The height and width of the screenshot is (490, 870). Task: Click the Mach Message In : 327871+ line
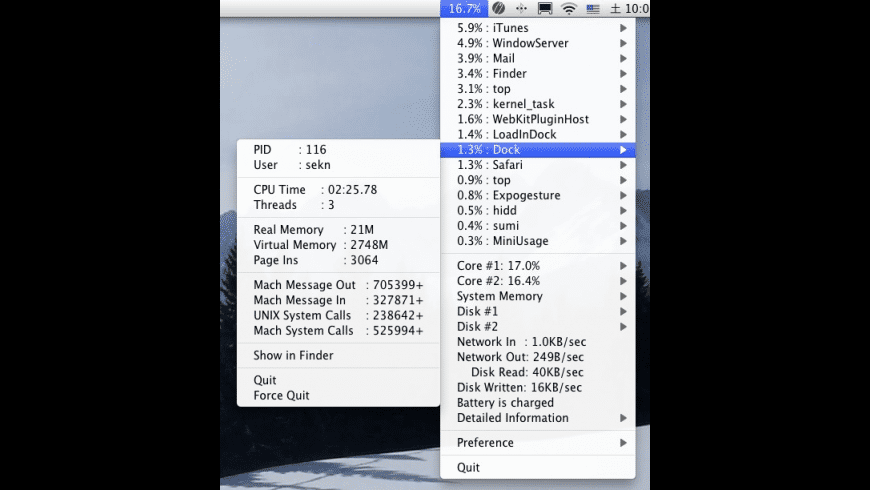pyautogui.click(x=338, y=300)
